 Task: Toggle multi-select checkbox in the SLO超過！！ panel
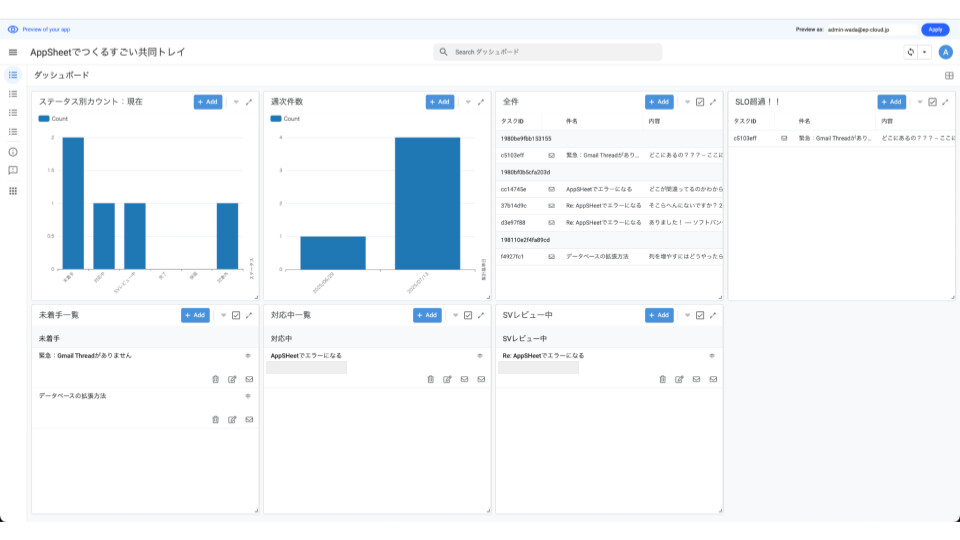932,102
